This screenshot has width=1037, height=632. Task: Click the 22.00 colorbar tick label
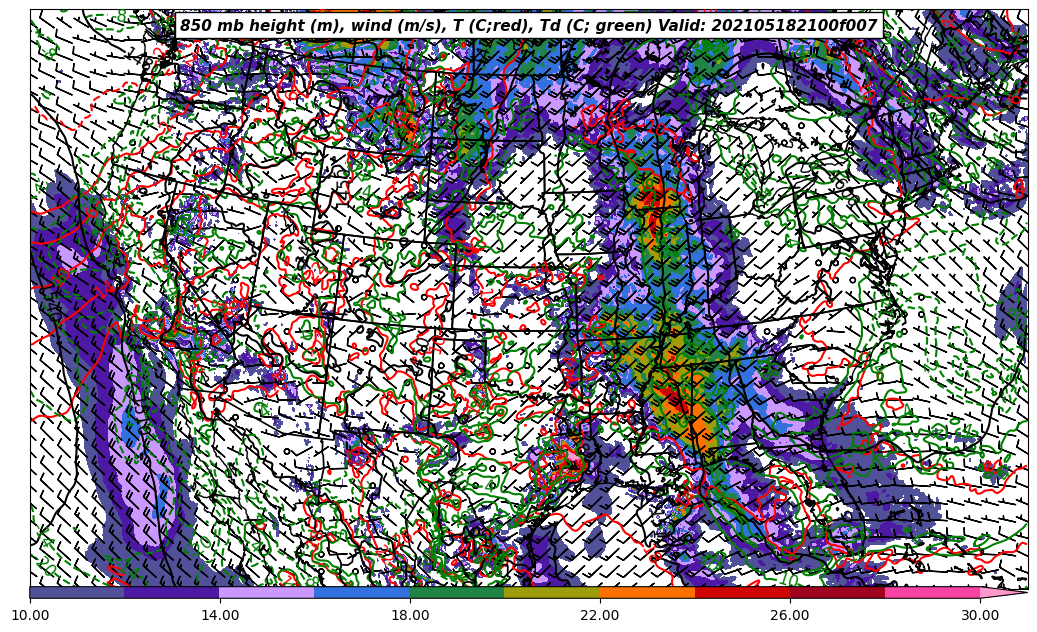(x=600, y=616)
